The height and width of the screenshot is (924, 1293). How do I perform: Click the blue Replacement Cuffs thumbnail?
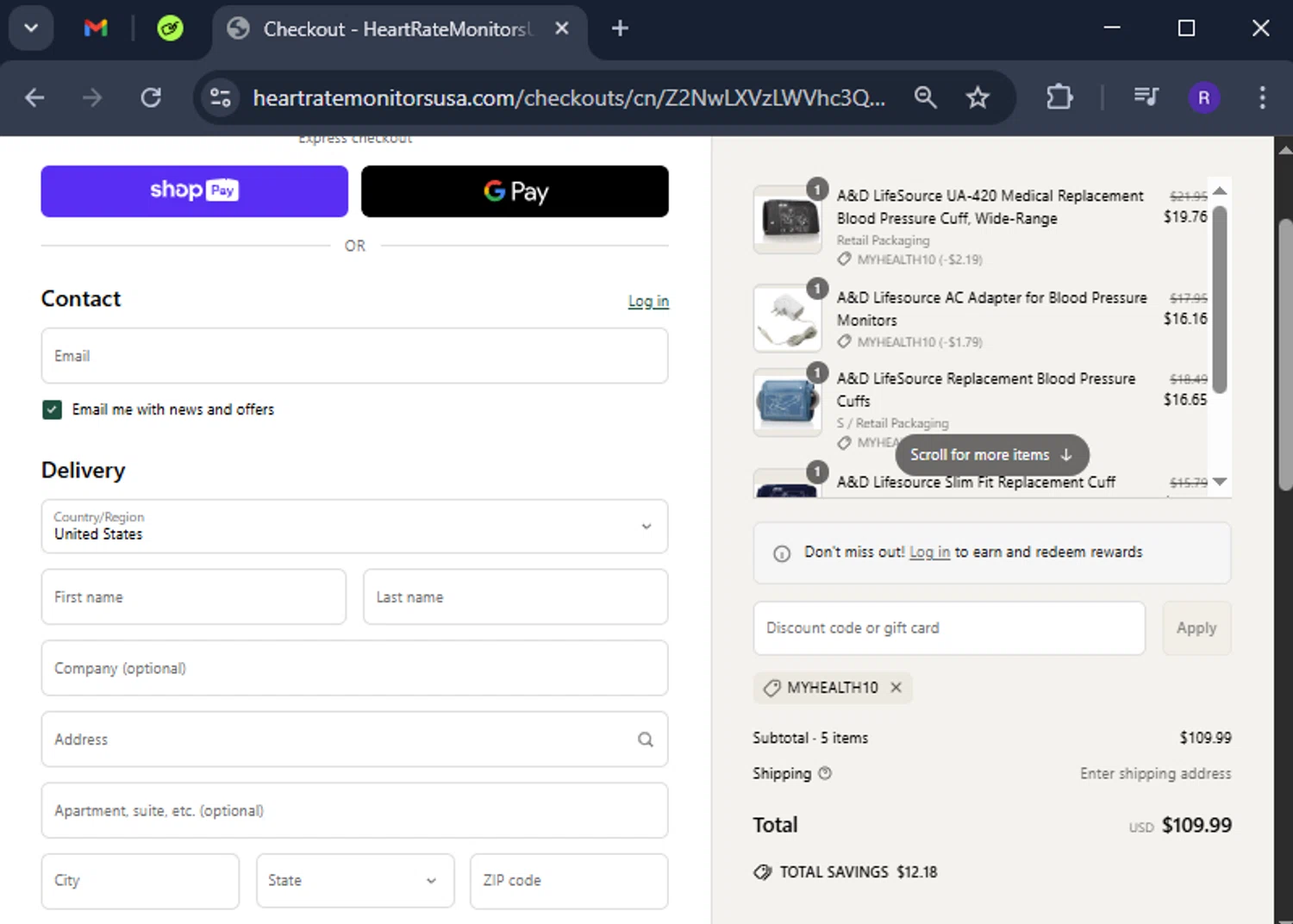tap(787, 403)
